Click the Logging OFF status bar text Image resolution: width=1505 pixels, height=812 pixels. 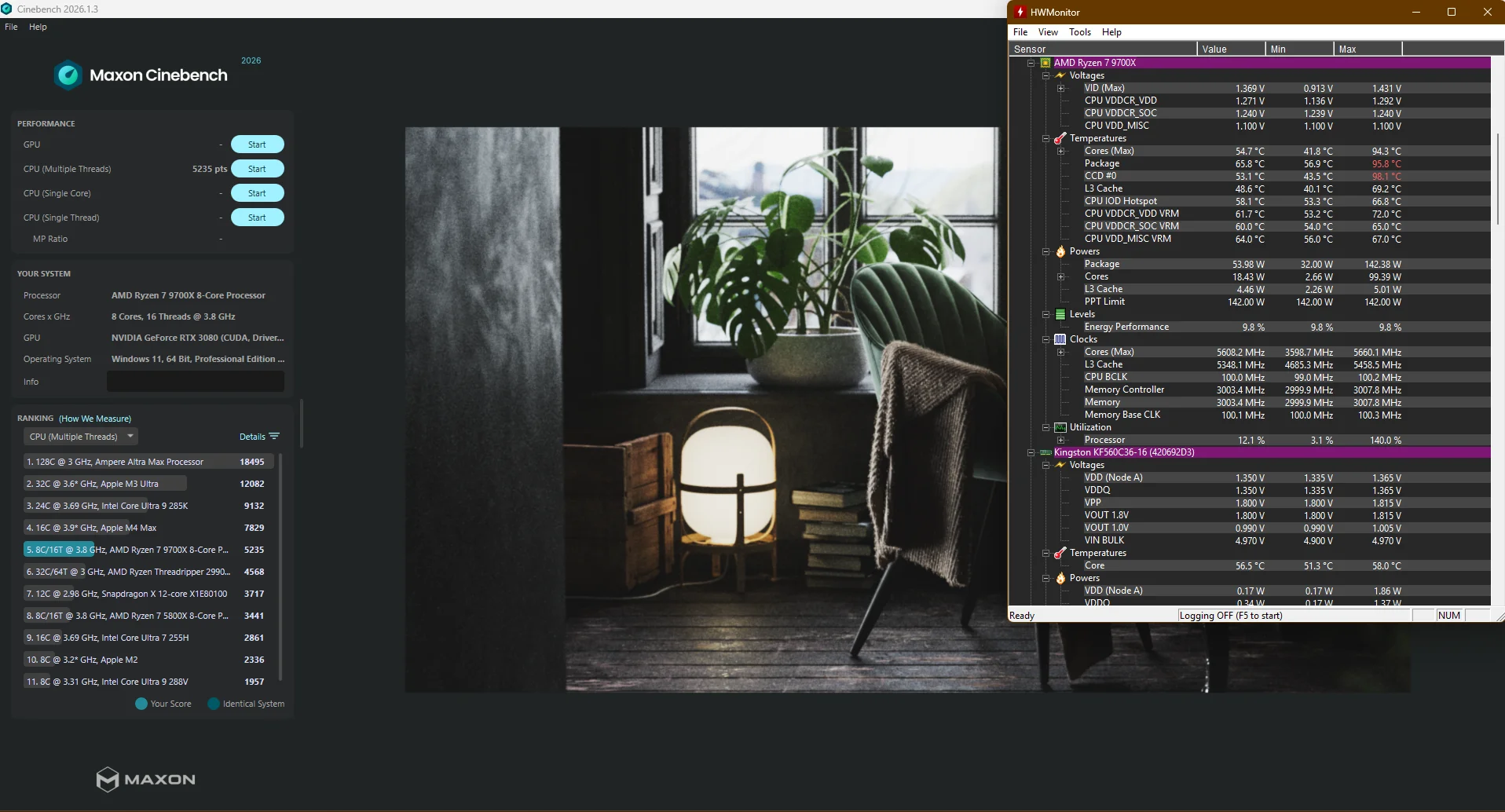[x=1231, y=616]
